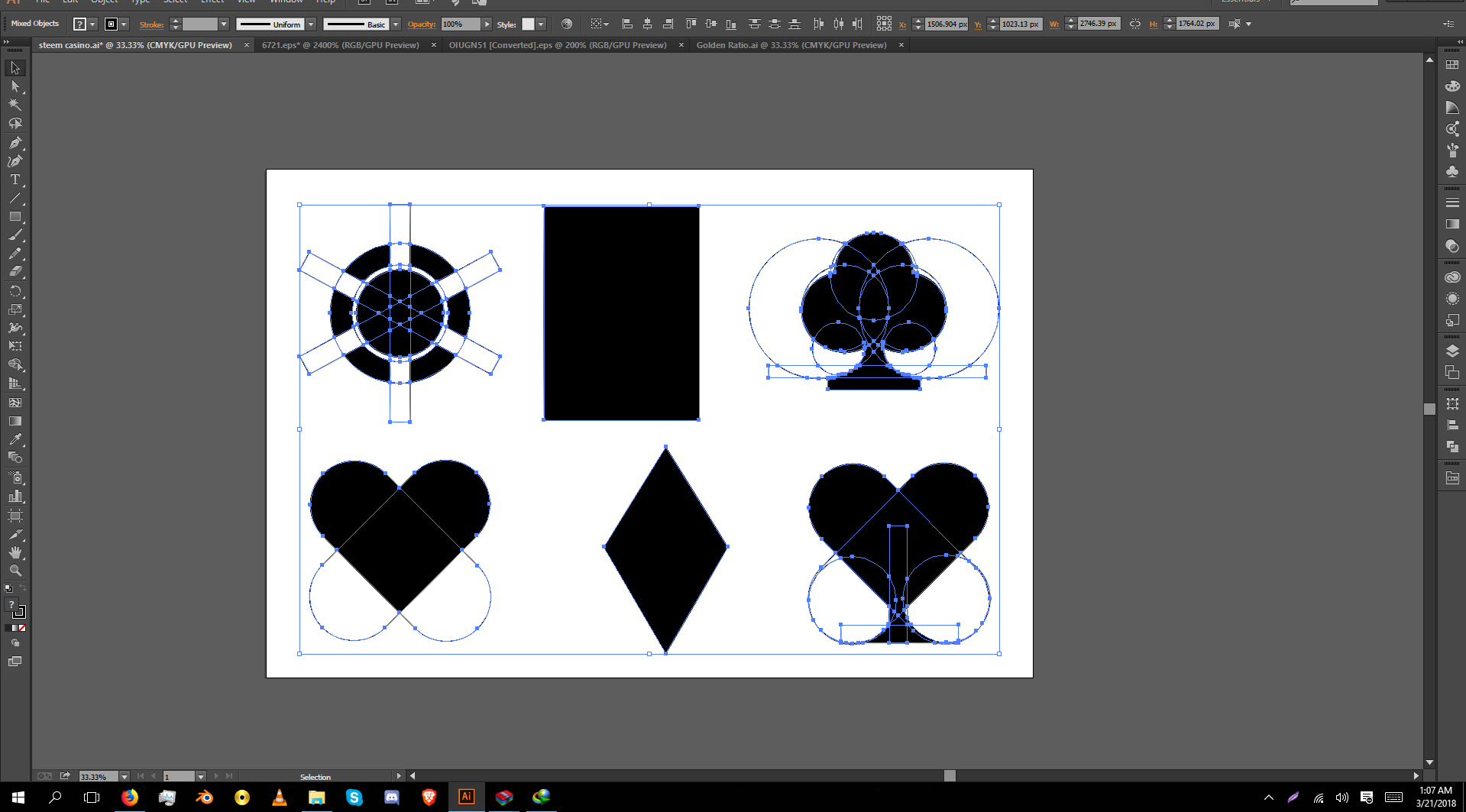
Task: Select the Curvature tool
Action: pos(15,161)
